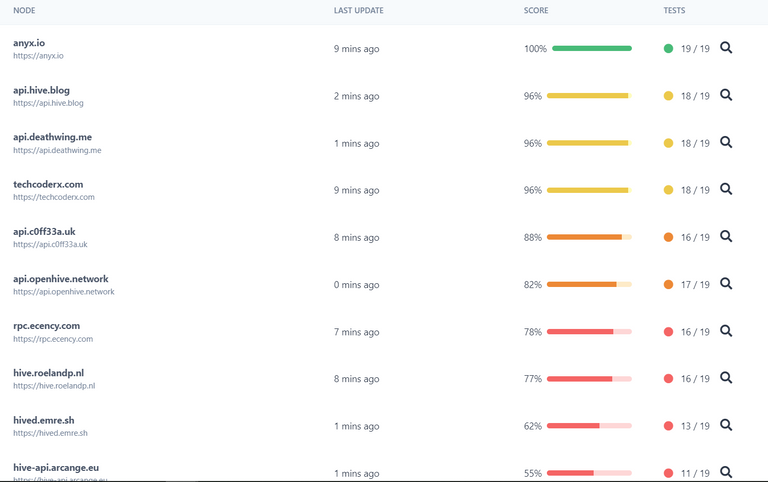768x482 pixels.
Task: Follow the https://api.hive.blog URL
Action: 48,103
